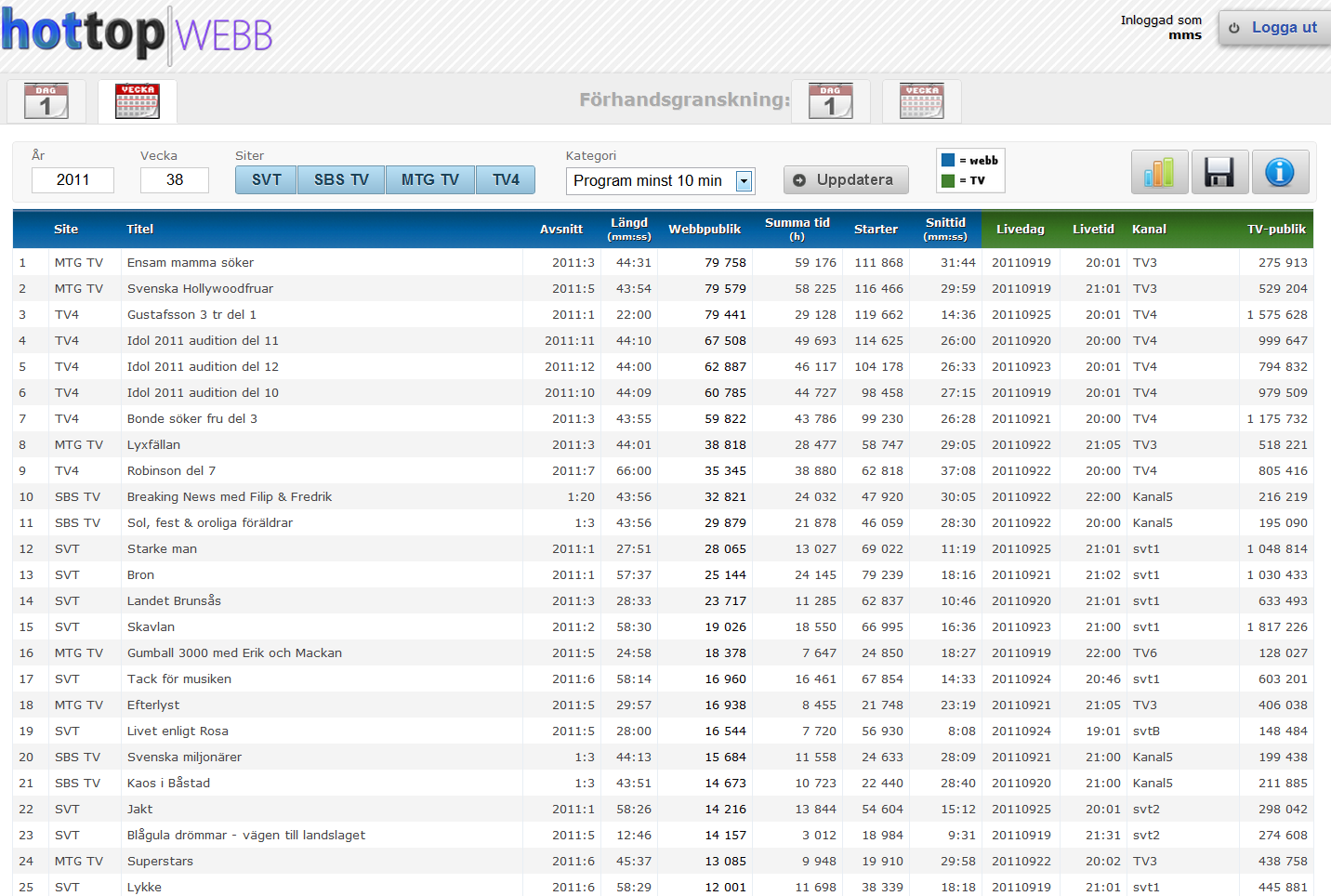Sort by the Starter column header
1331x896 pixels.
click(876, 229)
